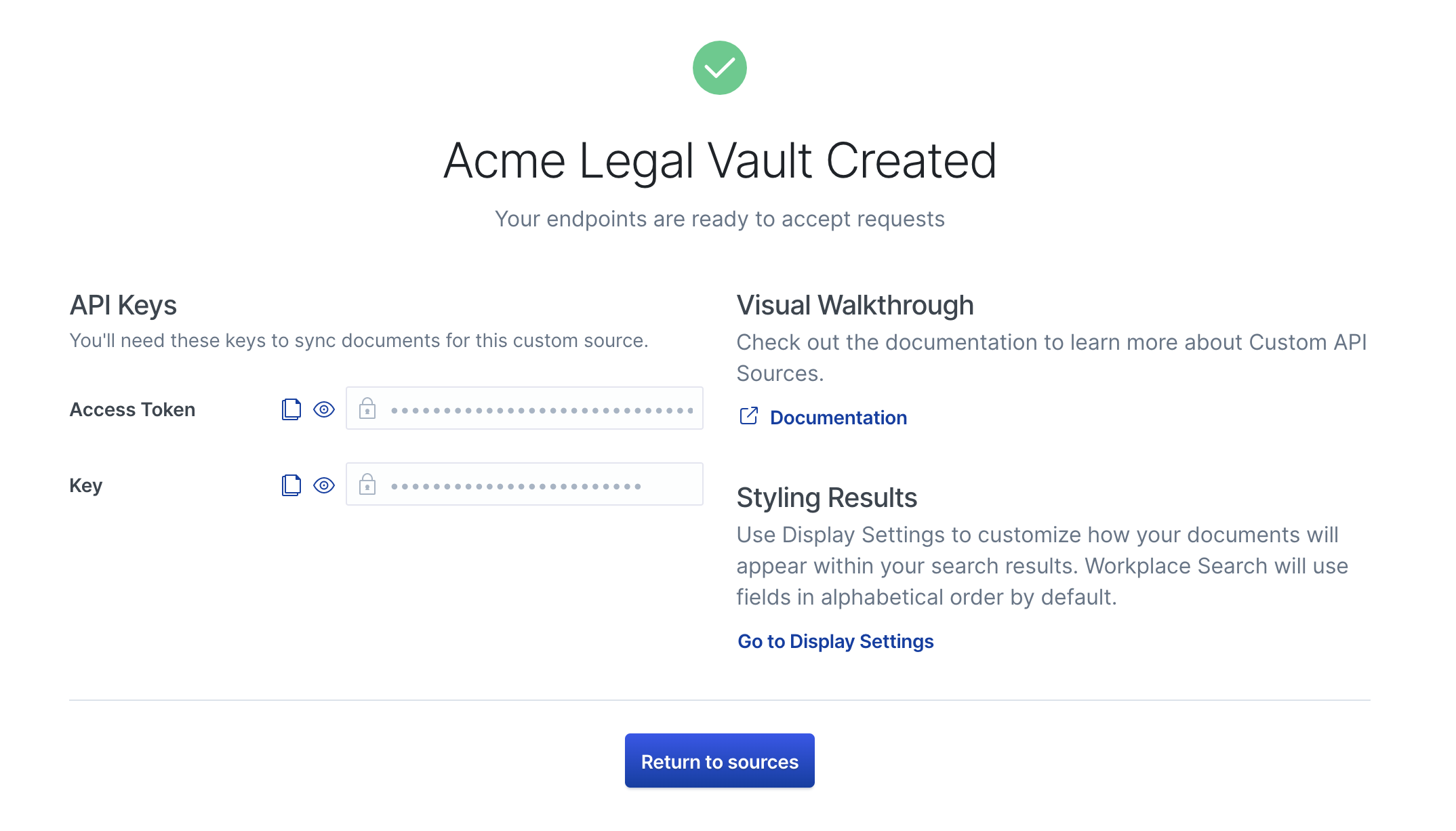Click the API Keys heading
Viewport: 1456px width, 831px height.
pyautogui.click(x=123, y=306)
